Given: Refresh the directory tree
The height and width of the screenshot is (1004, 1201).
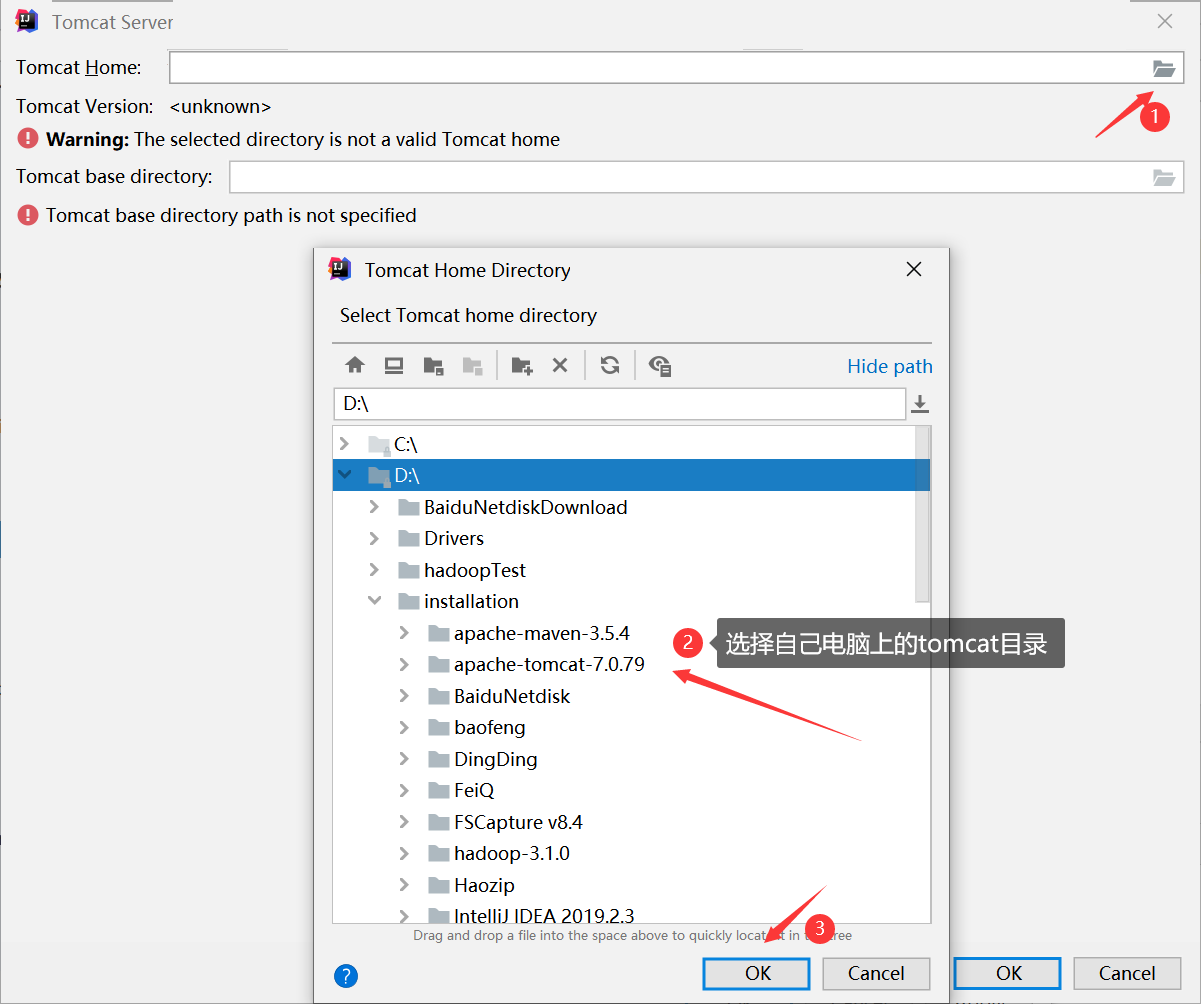Looking at the screenshot, I should [610, 365].
